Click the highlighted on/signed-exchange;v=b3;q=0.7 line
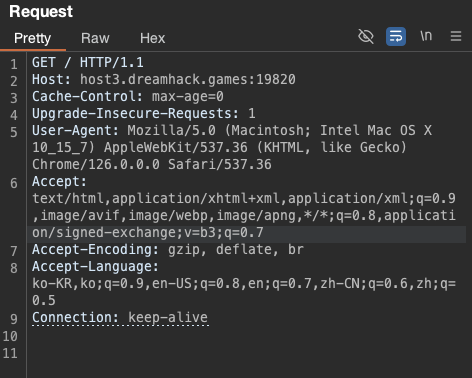 [x=148, y=232]
